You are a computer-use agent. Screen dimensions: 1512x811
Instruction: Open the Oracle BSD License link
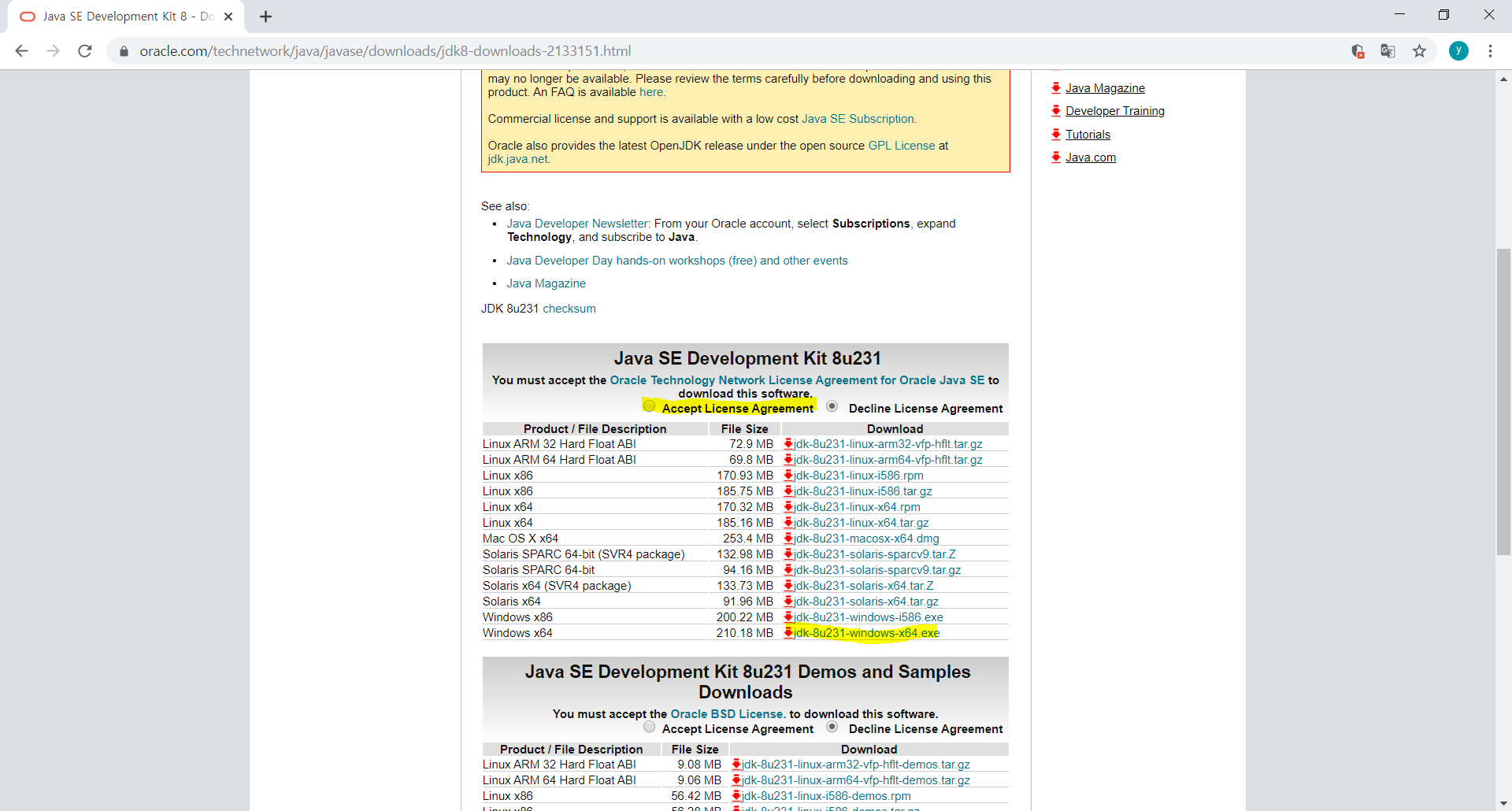point(727,714)
